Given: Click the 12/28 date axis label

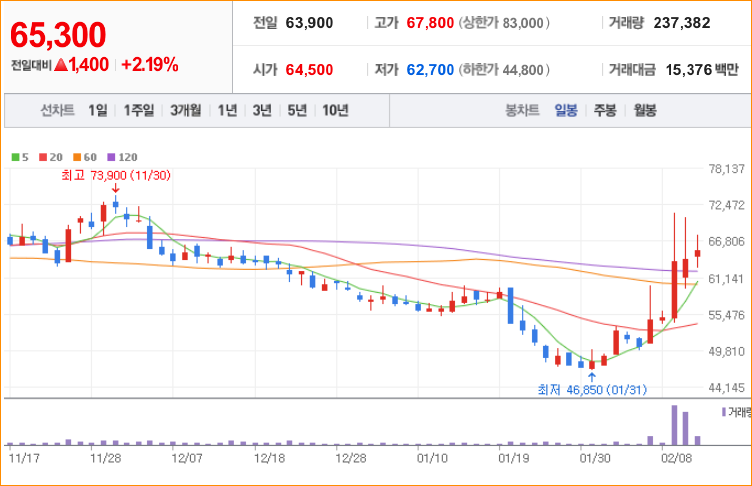Looking at the screenshot, I should click(x=351, y=458).
